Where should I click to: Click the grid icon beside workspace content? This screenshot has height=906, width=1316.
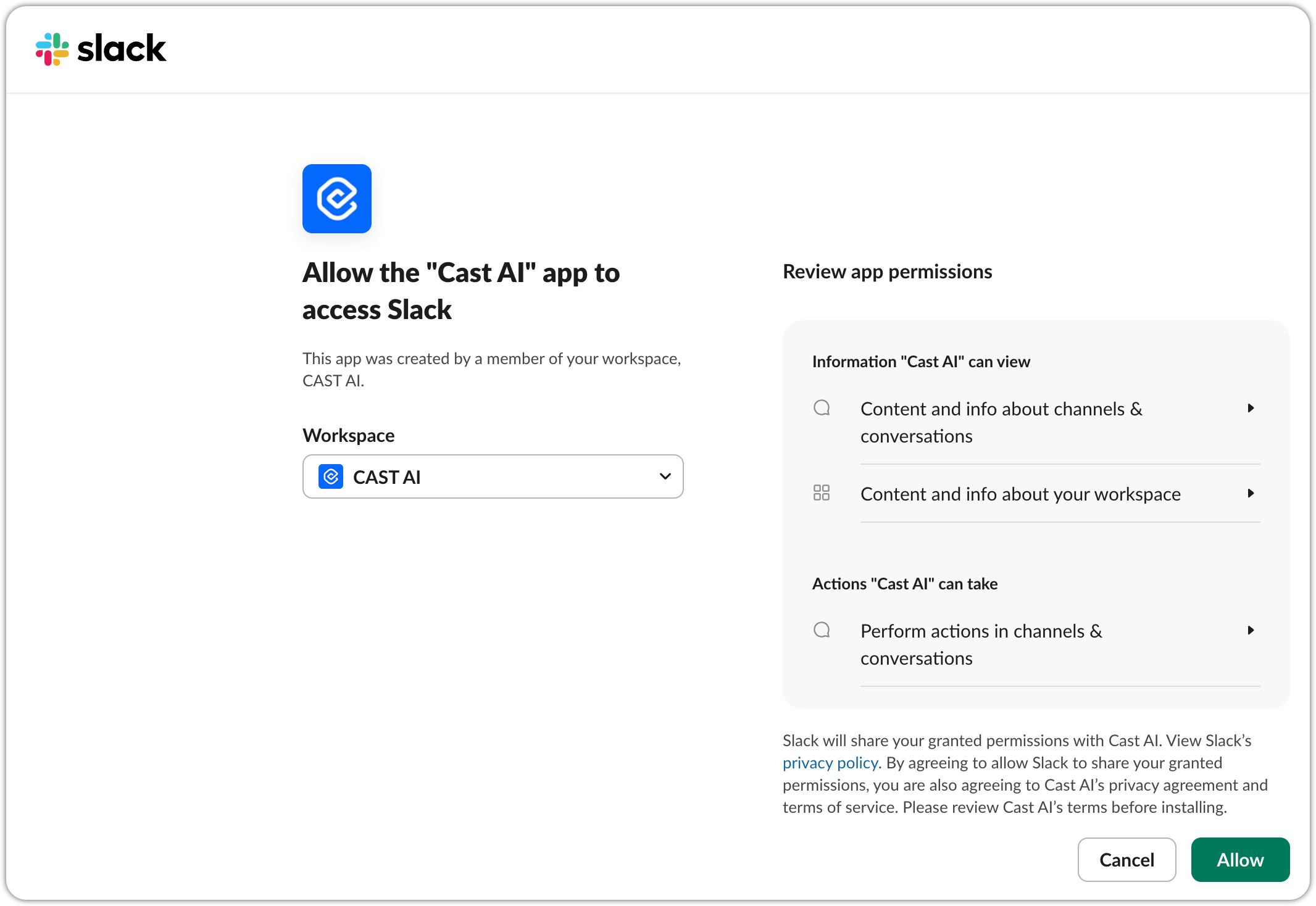(822, 492)
